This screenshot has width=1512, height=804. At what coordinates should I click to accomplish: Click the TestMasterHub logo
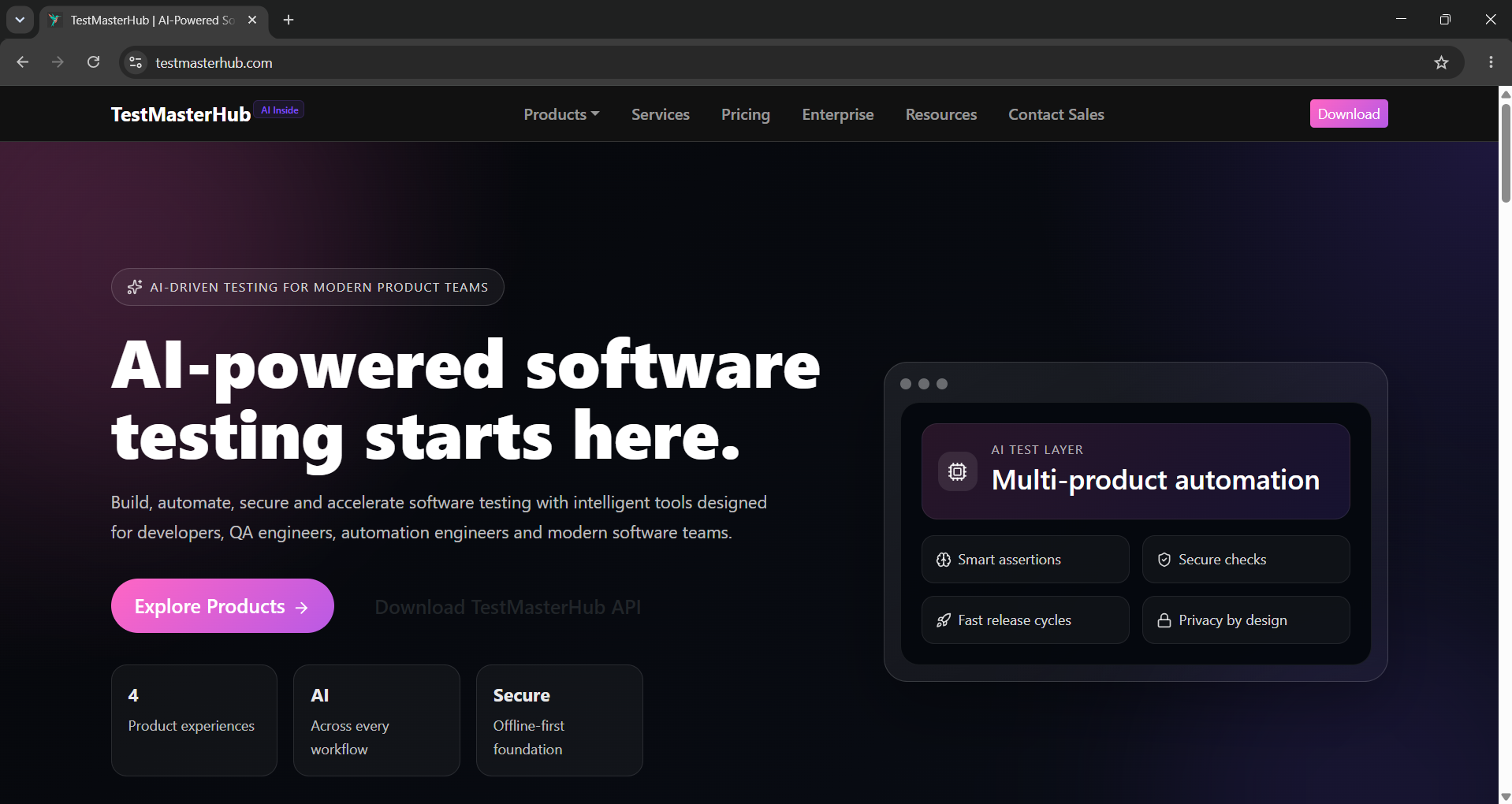point(181,114)
